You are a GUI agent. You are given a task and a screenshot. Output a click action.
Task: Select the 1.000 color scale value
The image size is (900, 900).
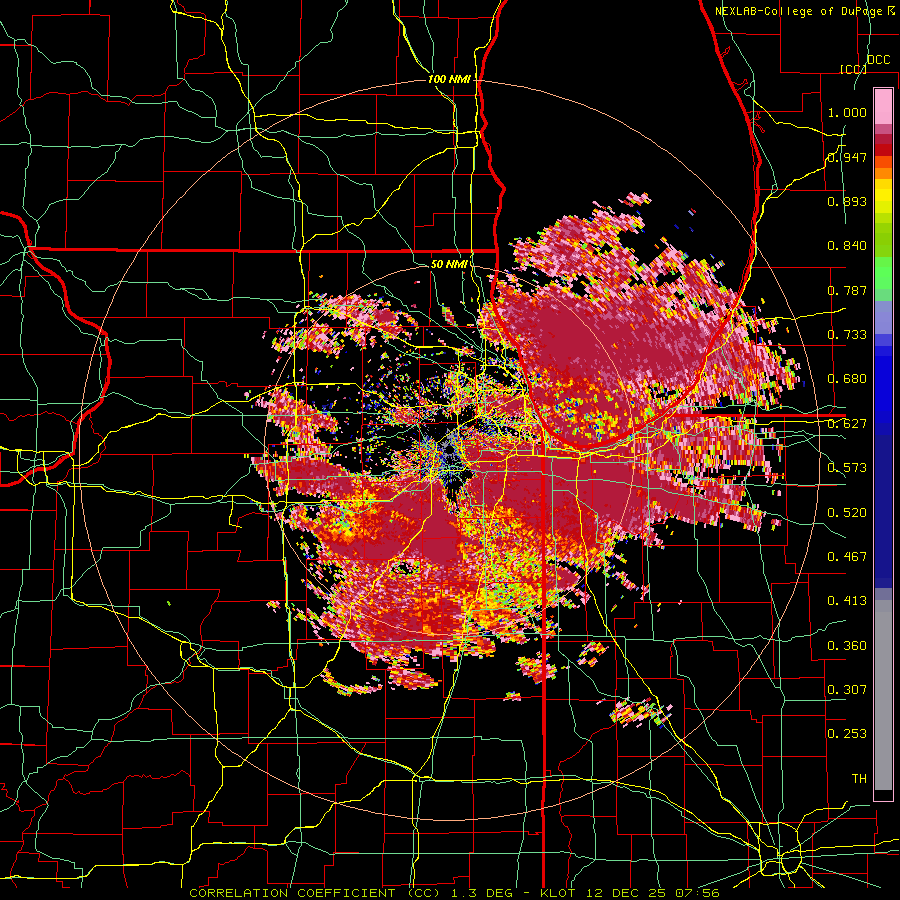point(847,112)
